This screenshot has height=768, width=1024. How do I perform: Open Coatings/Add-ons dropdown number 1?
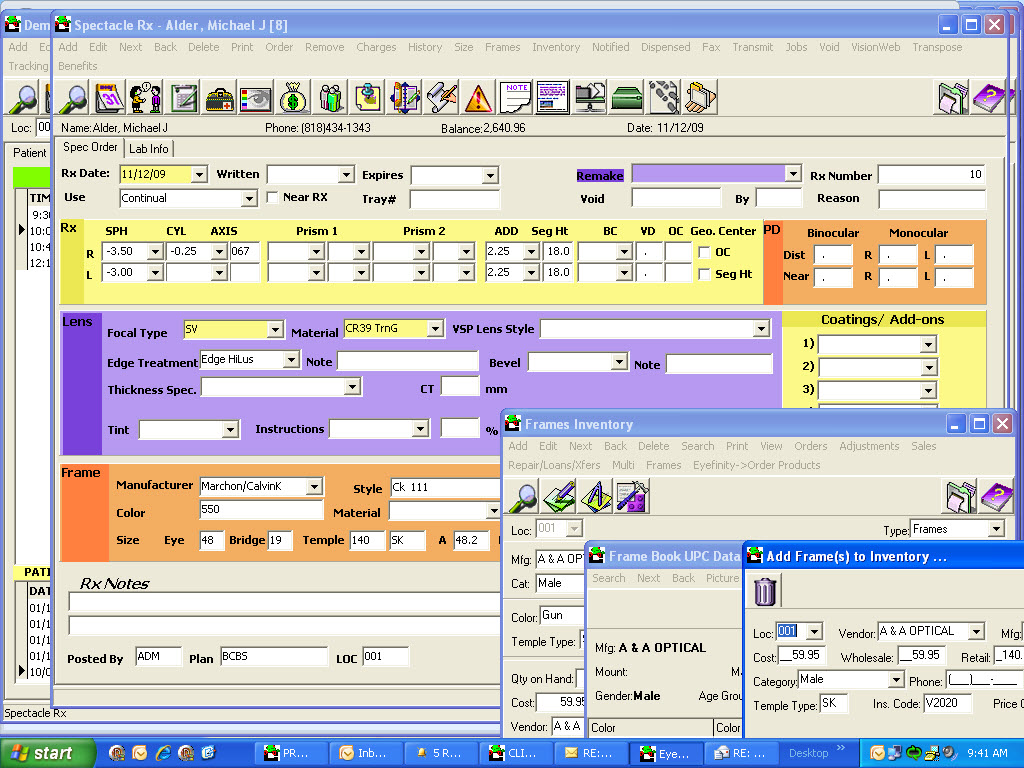click(928, 344)
